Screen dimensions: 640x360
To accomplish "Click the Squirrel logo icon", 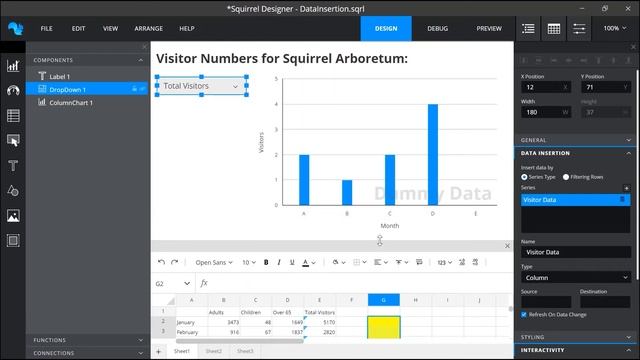I will point(16,29).
